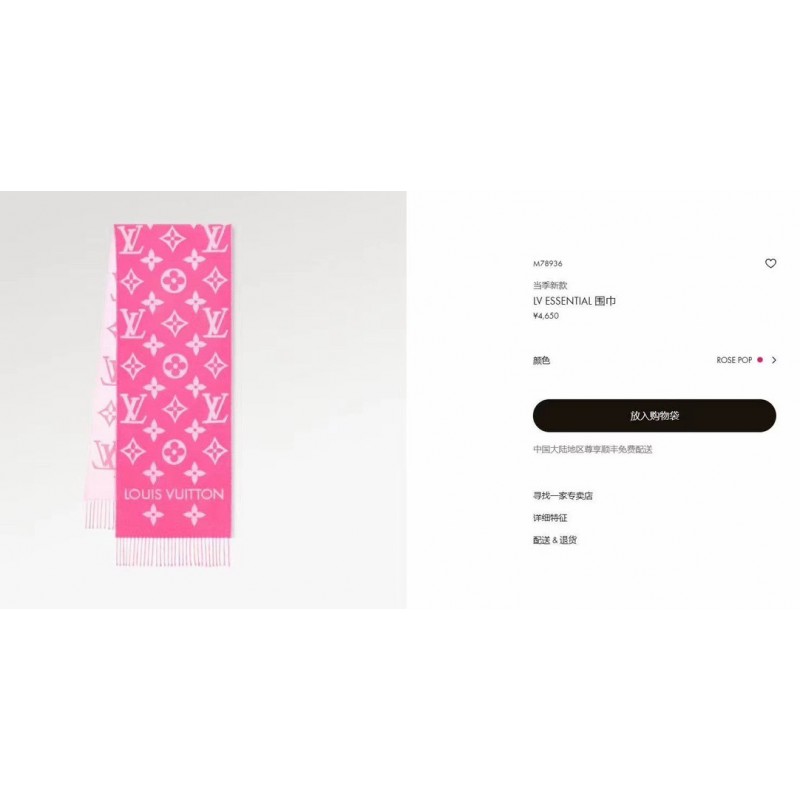This screenshot has width=800, height=800.
Task: Click the light pink reverse scarf side
Action: (101, 398)
